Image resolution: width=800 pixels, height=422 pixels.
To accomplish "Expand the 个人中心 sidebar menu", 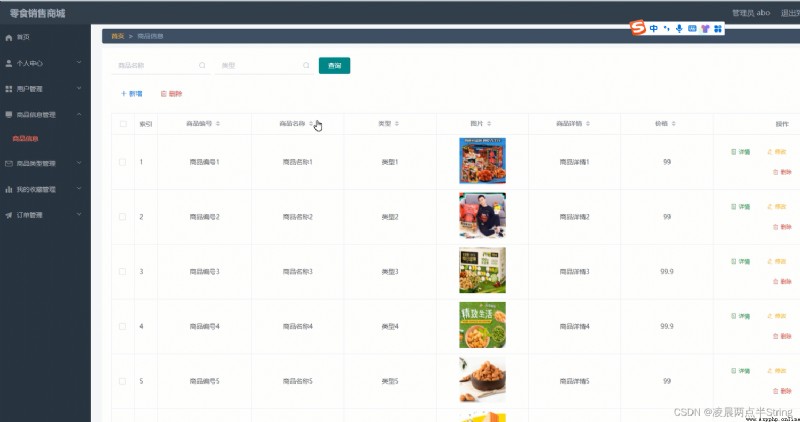I will click(44, 63).
